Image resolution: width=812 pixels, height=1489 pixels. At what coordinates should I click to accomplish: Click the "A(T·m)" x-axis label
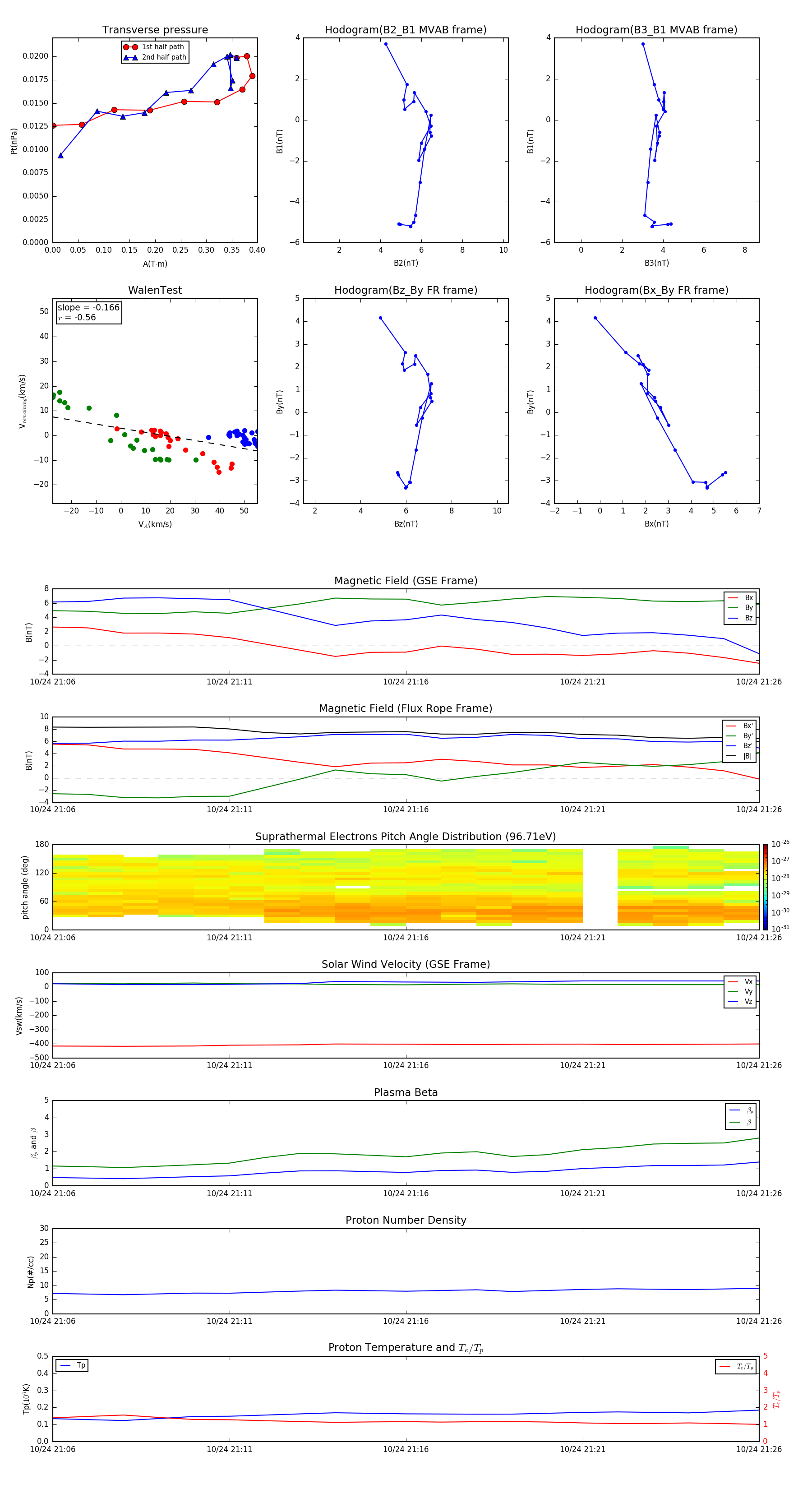tap(155, 264)
